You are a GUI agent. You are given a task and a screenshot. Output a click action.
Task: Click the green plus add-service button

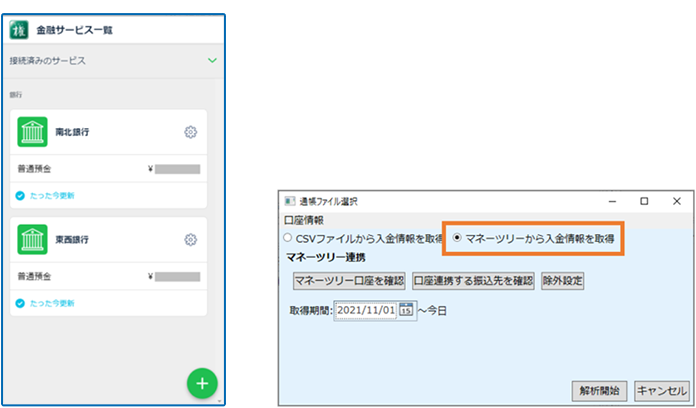click(202, 384)
